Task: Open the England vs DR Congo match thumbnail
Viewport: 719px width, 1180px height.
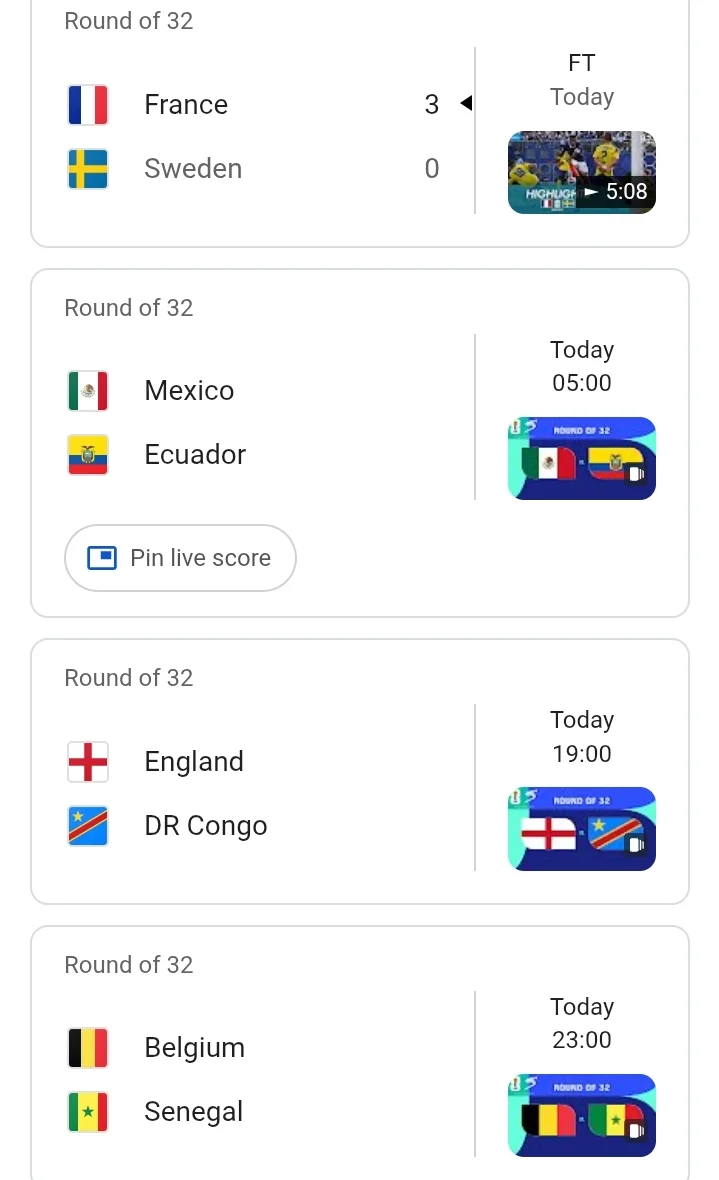Action: tap(582, 829)
